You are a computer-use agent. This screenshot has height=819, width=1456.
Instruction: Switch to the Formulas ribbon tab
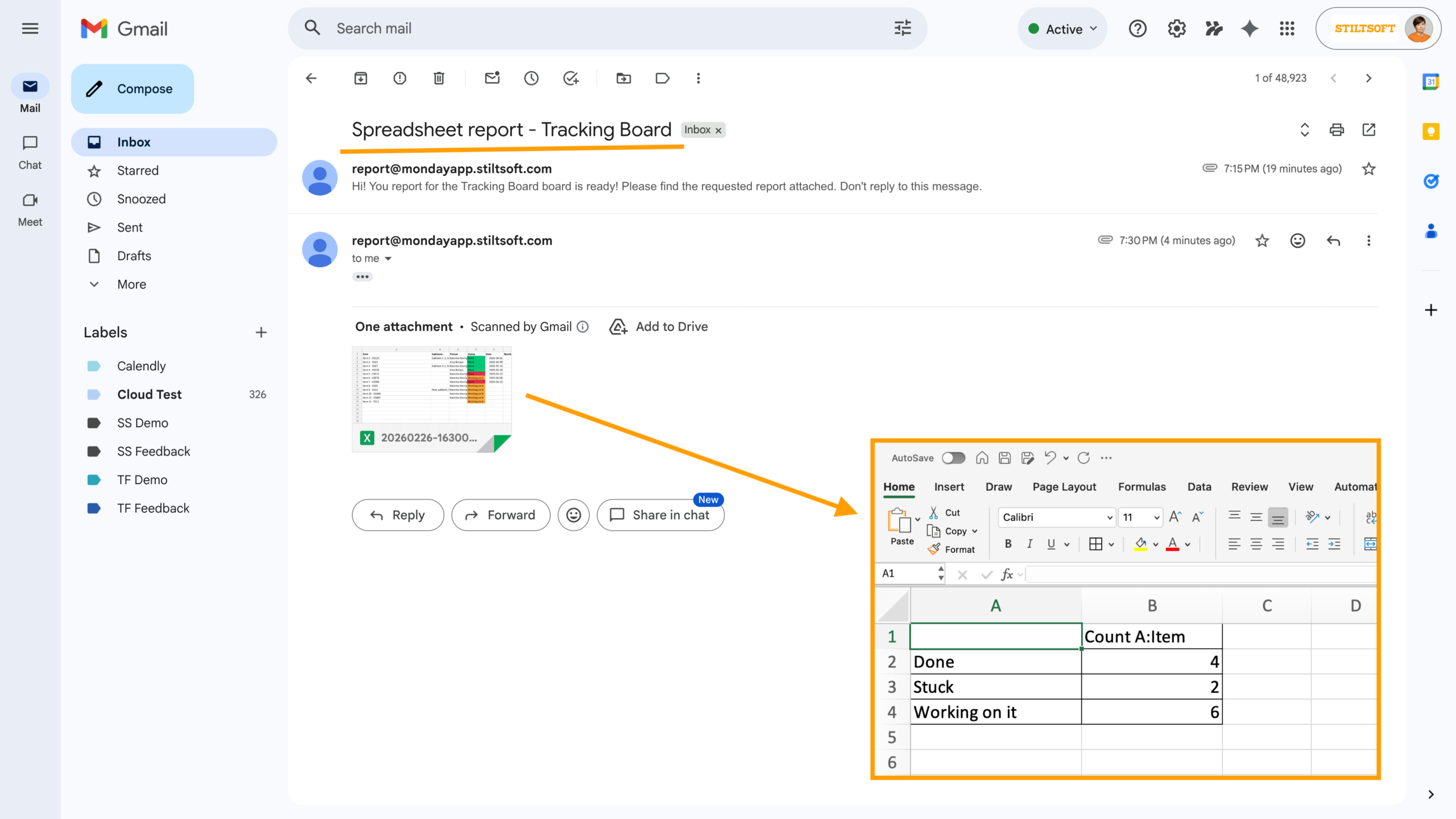[x=1141, y=487]
